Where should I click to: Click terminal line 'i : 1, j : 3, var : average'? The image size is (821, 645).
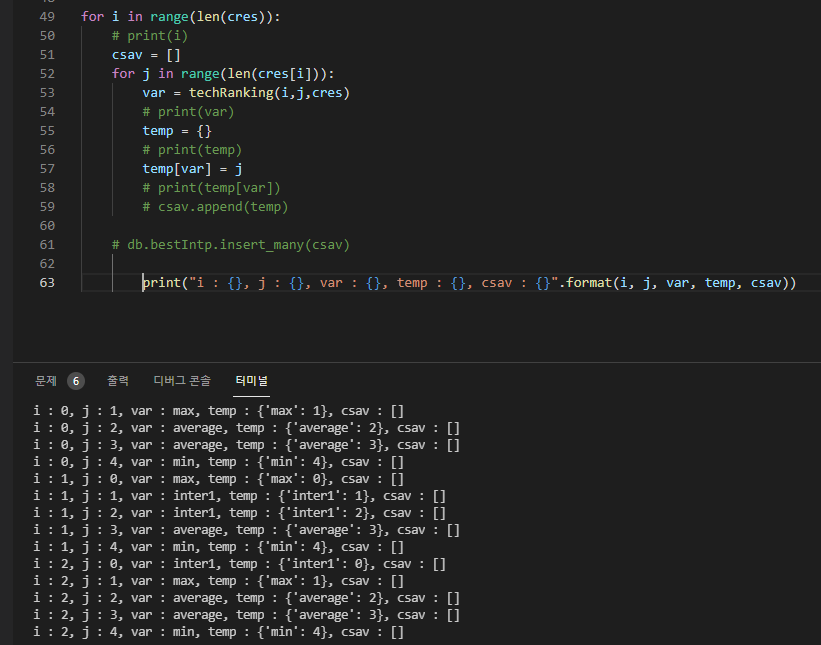point(246,530)
